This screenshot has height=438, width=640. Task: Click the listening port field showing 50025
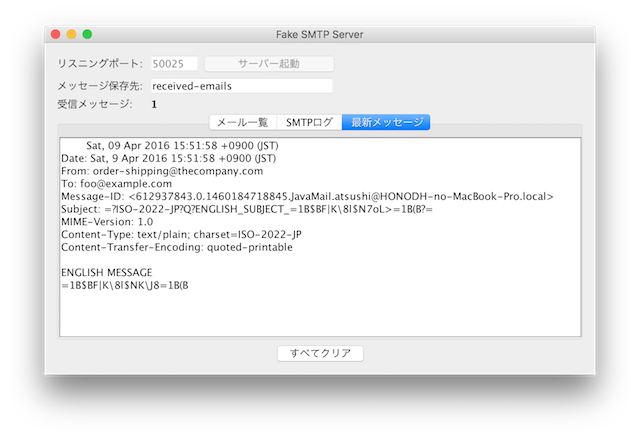tap(174, 64)
